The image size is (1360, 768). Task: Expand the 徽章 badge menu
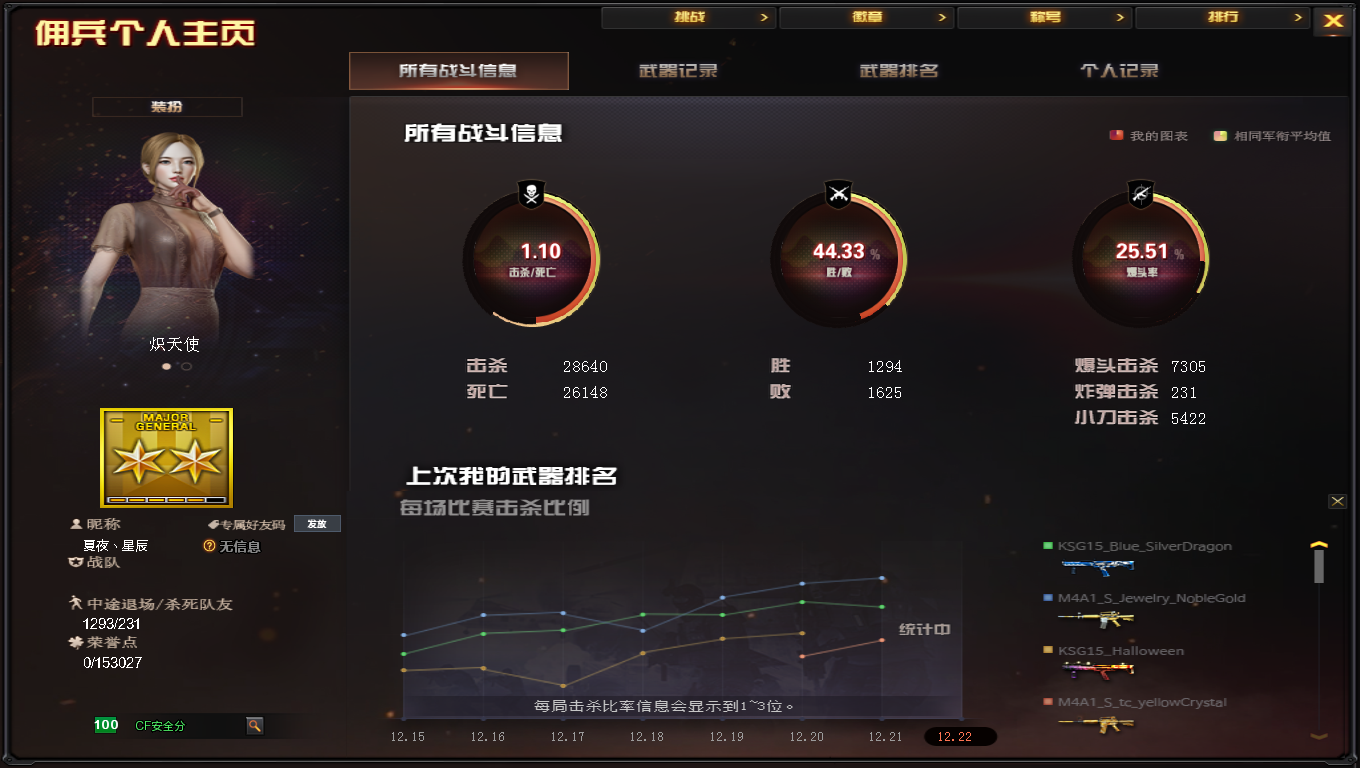pos(866,17)
